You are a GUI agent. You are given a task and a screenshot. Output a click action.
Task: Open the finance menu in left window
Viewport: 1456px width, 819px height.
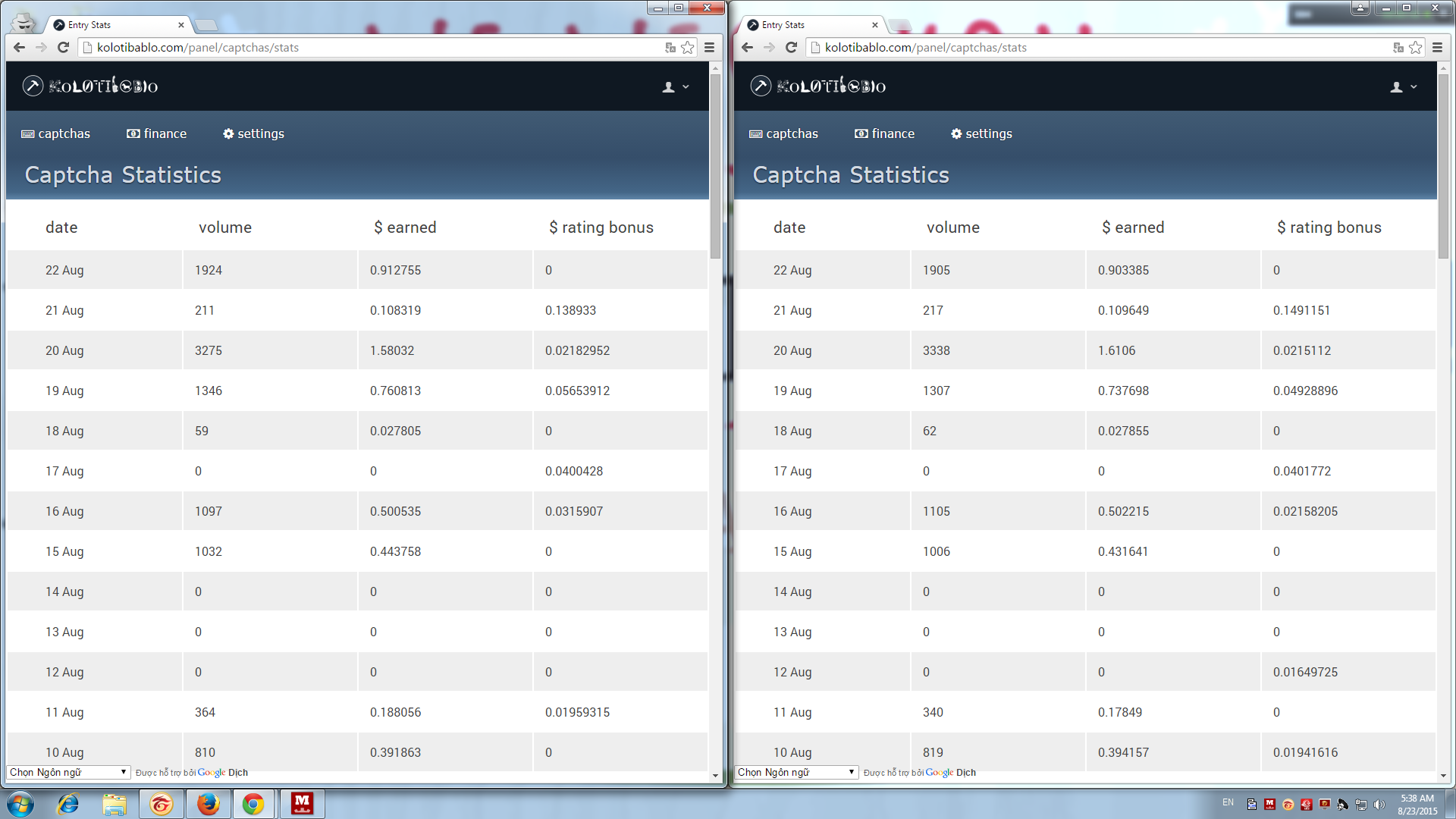tap(157, 133)
